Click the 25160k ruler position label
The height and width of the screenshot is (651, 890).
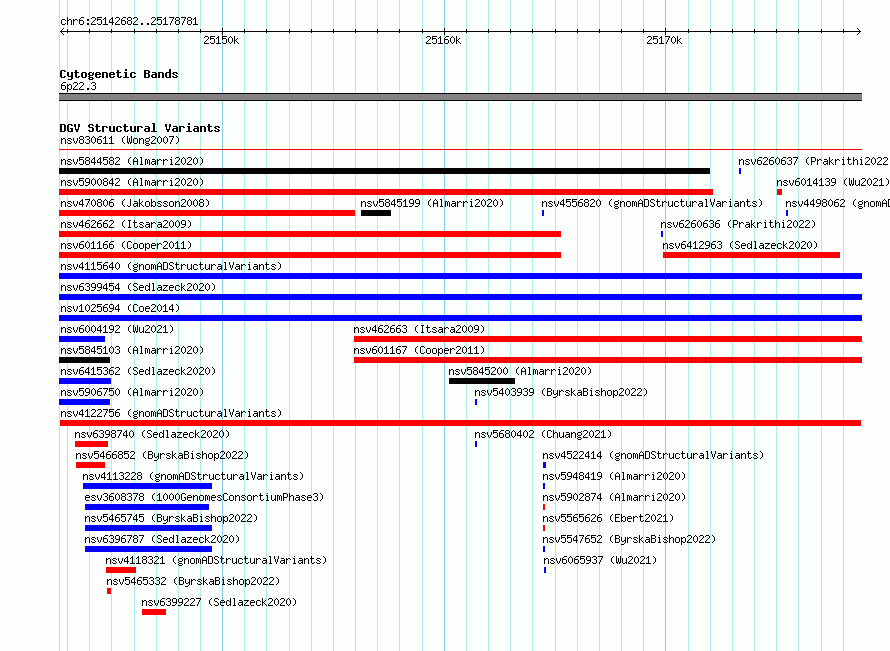coord(443,40)
